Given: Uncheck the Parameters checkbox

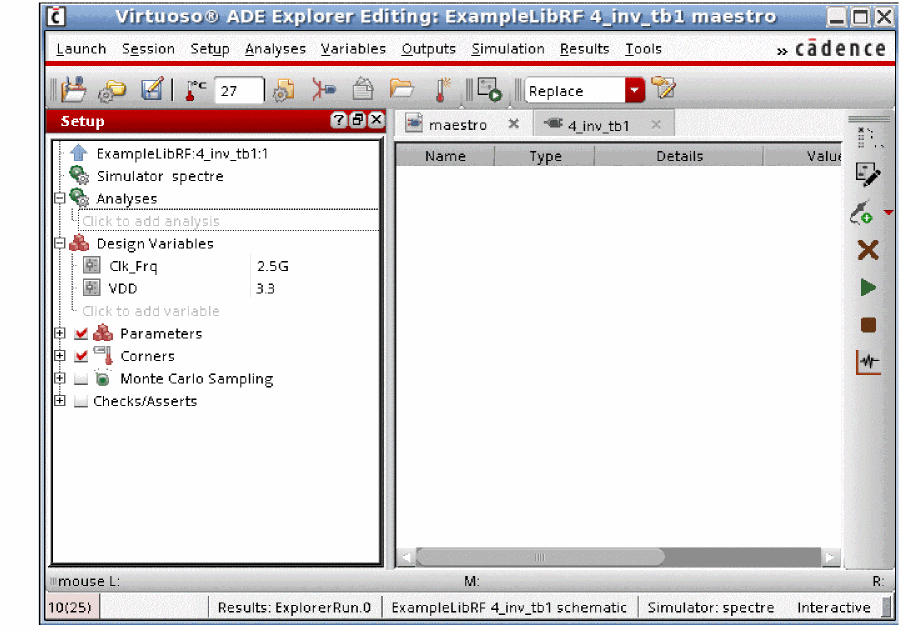Looking at the screenshot, I should click(x=81, y=334).
